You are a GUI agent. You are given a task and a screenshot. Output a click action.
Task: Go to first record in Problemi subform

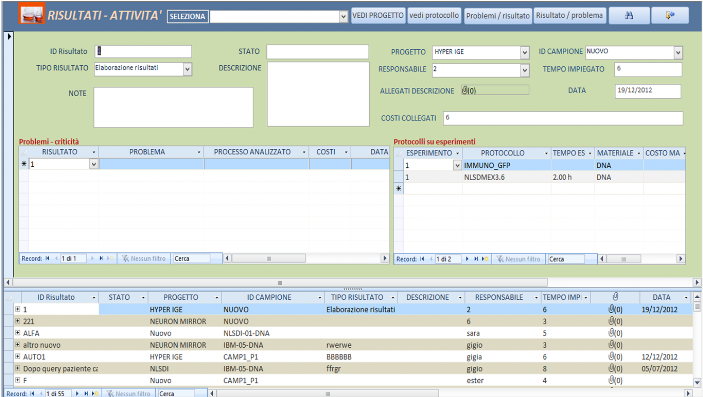[47, 258]
